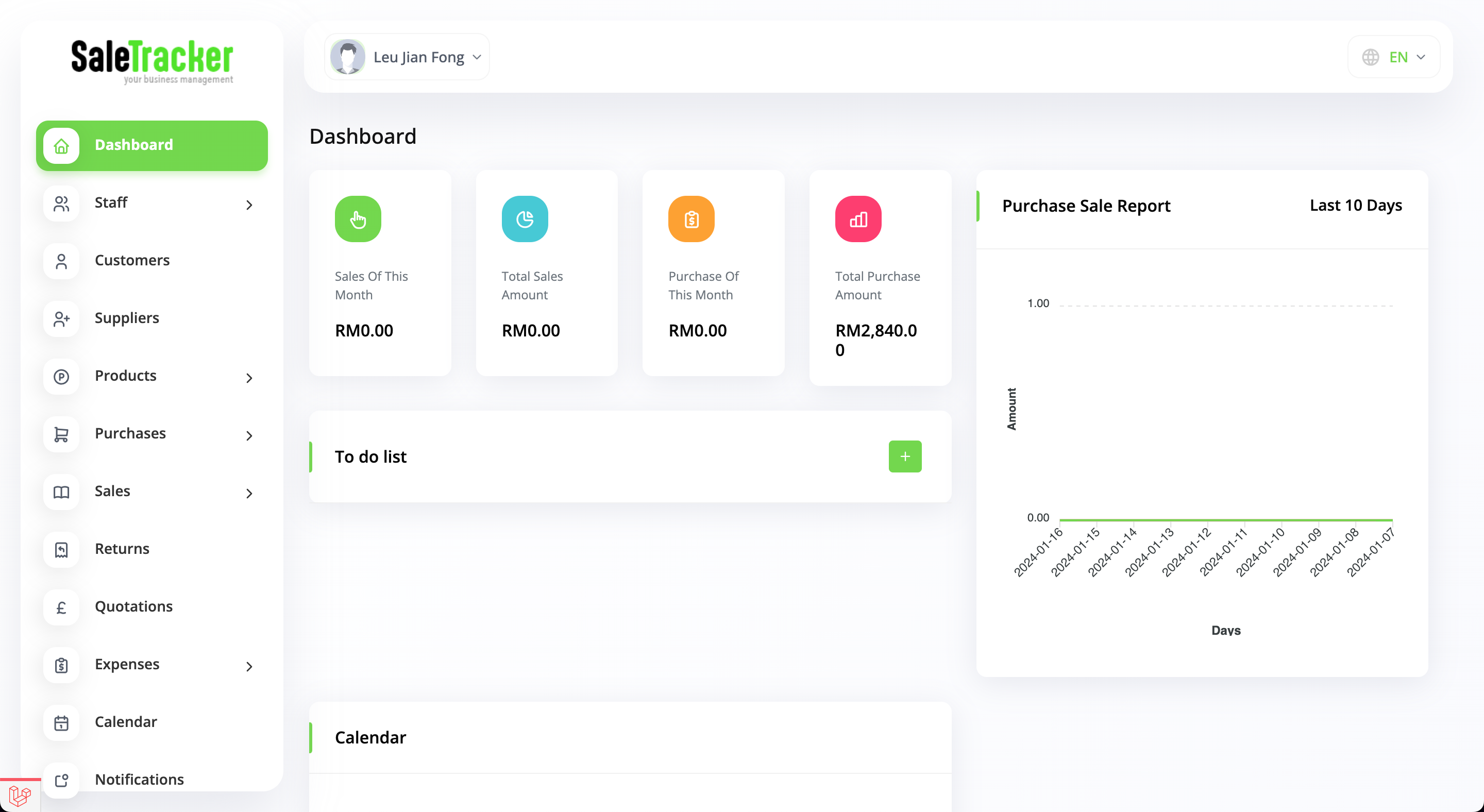Open the Leu Jian Fong user dropdown
The width and height of the screenshot is (1484, 812).
[407, 57]
